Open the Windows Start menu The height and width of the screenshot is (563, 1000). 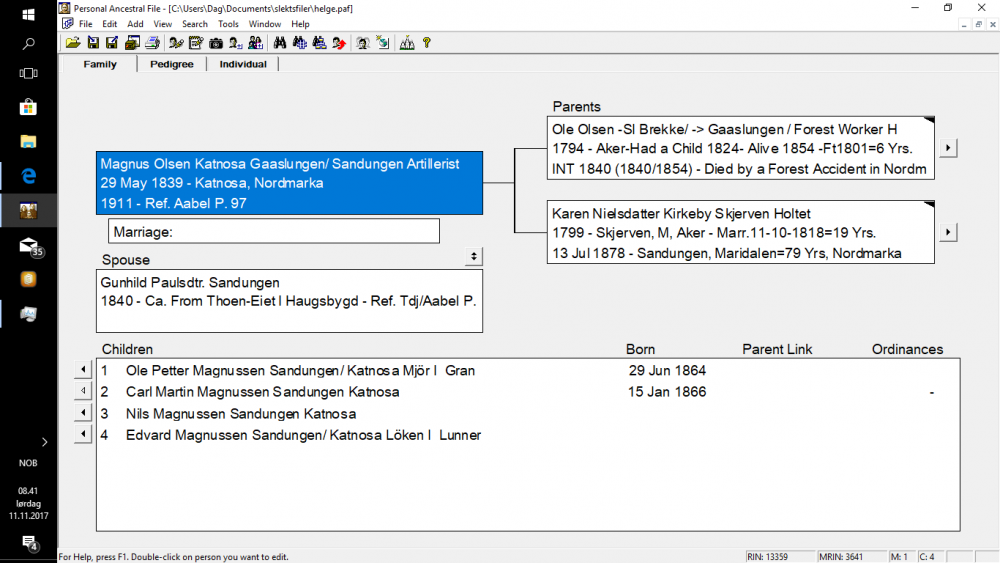click(28, 14)
